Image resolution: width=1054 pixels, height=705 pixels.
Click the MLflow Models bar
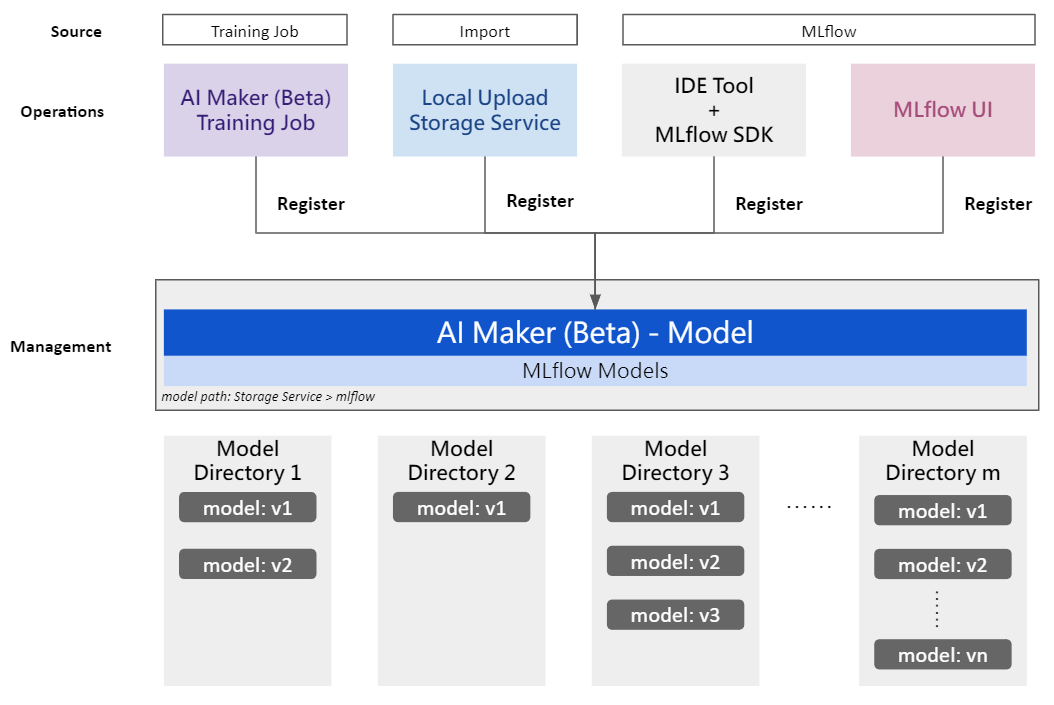(x=596, y=371)
